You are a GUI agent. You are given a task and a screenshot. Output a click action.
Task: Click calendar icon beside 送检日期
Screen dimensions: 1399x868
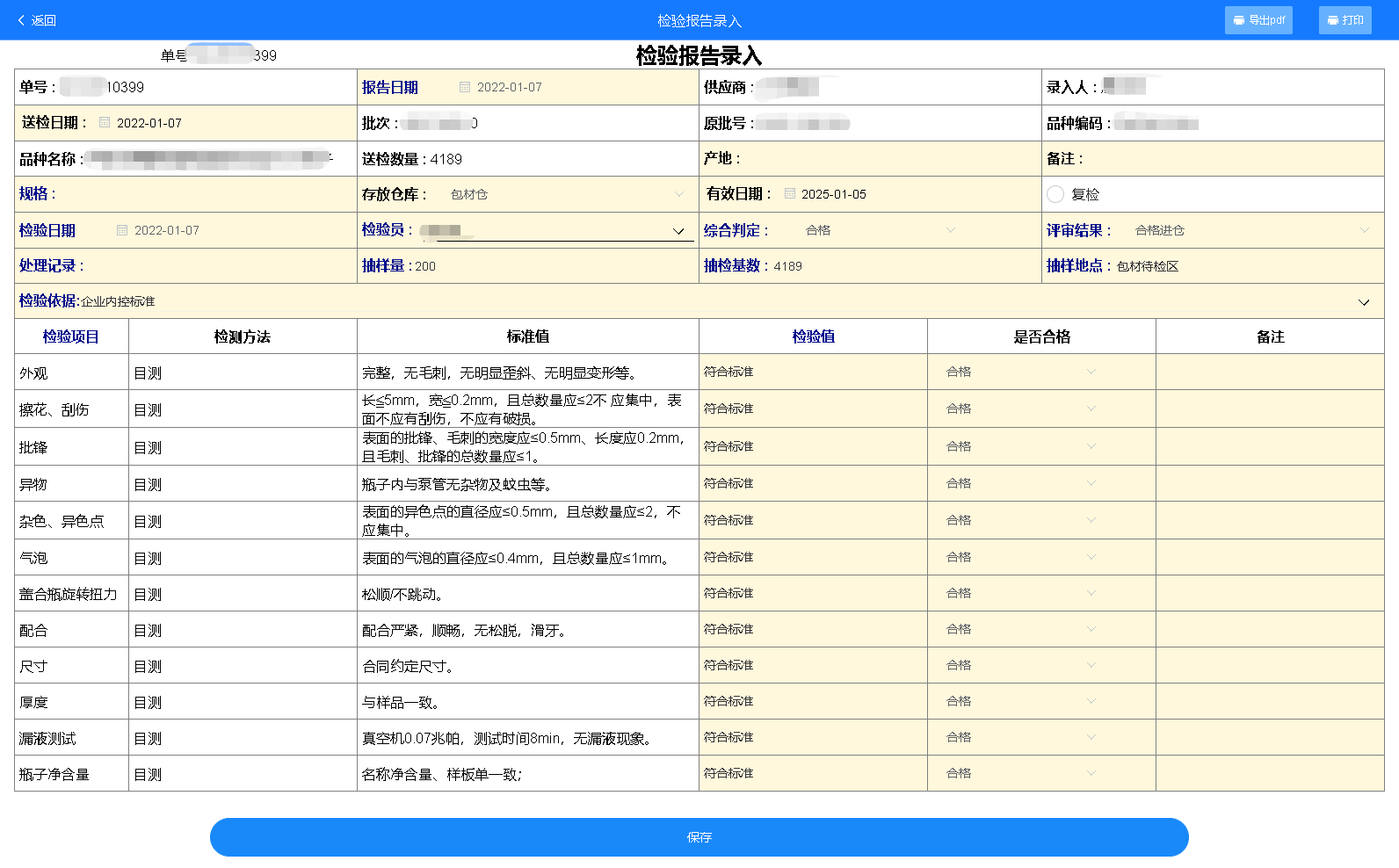point(105,123)
